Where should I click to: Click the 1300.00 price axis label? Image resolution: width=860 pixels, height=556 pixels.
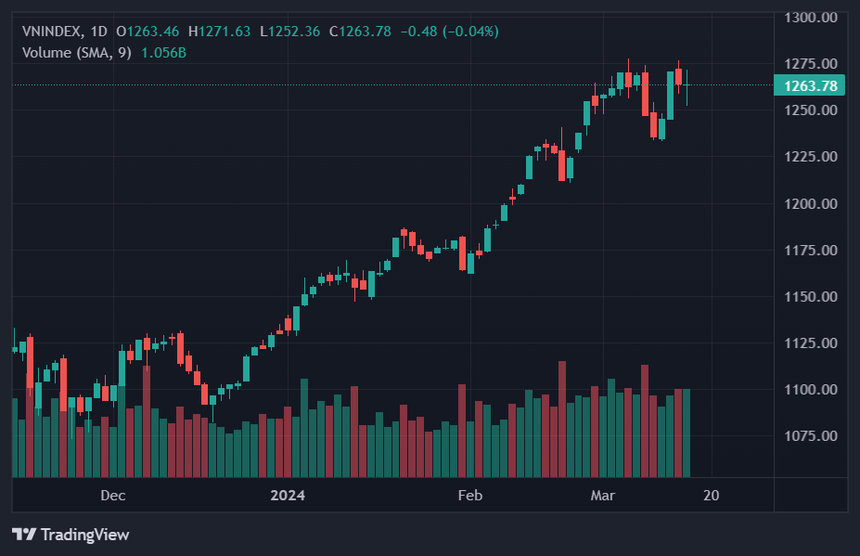811,18
